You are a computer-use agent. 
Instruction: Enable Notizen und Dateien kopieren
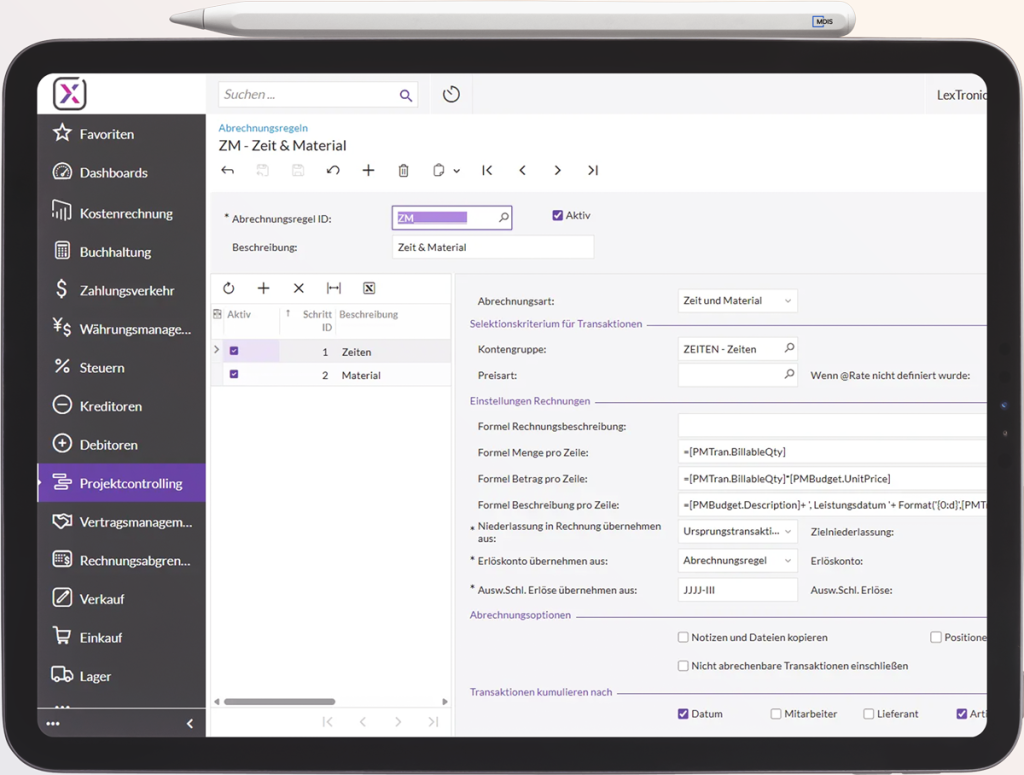pyautogui.click(x=683, y=637)
